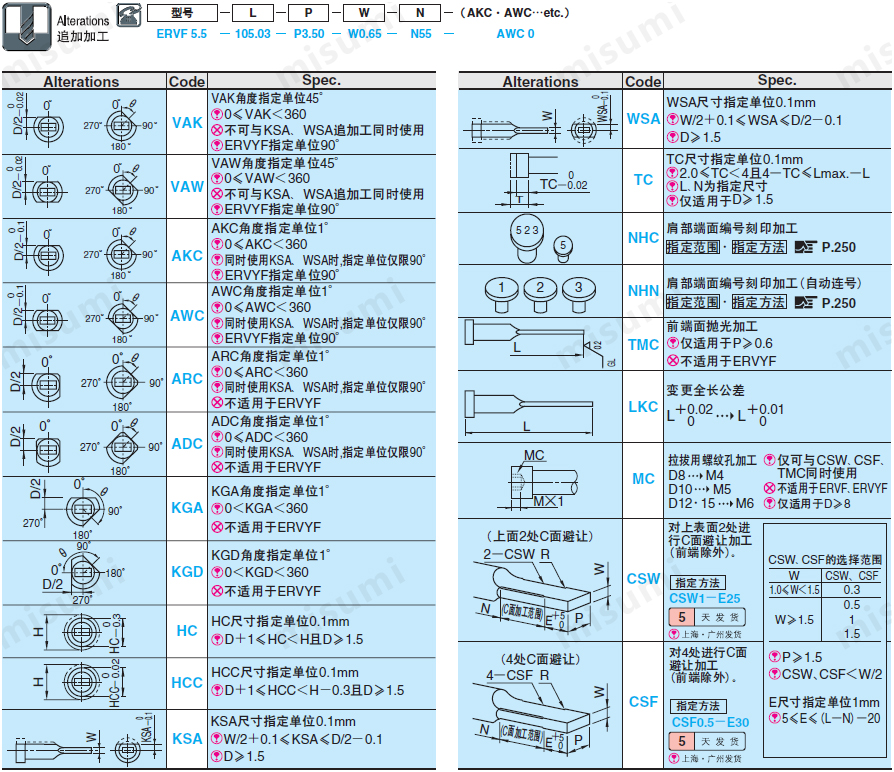Click the 5 天发货 badge under CSW1-E25
This screenshot has width=894, height=772.
click(707, 617)
